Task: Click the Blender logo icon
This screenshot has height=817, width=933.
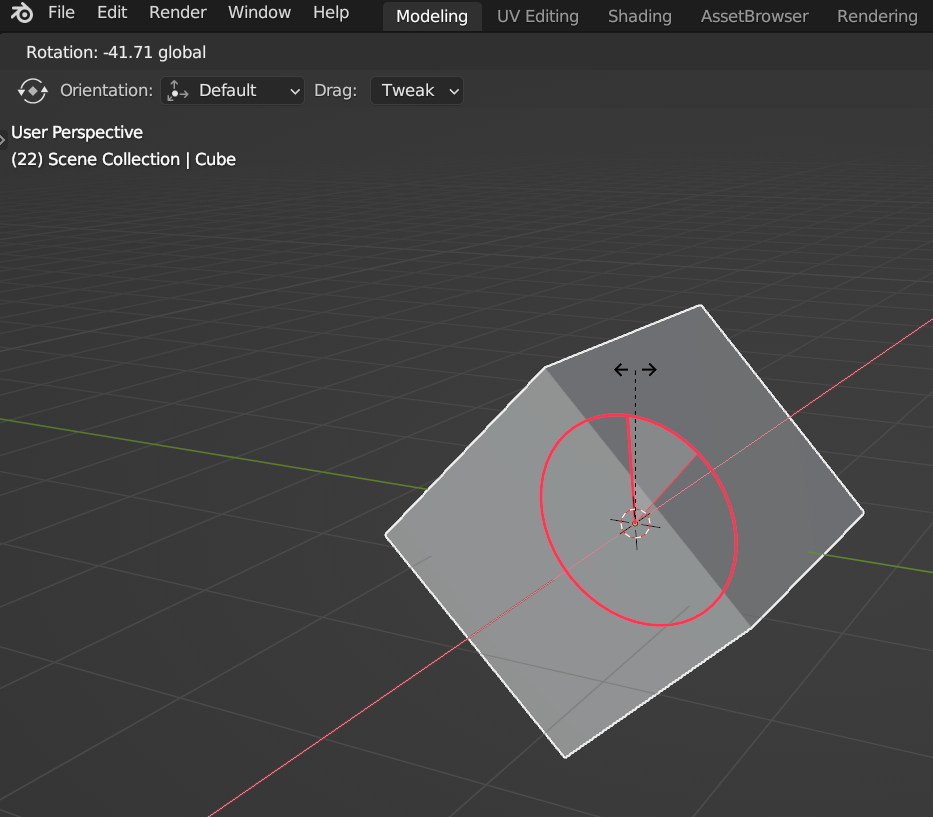Action: tap(22, 12)
